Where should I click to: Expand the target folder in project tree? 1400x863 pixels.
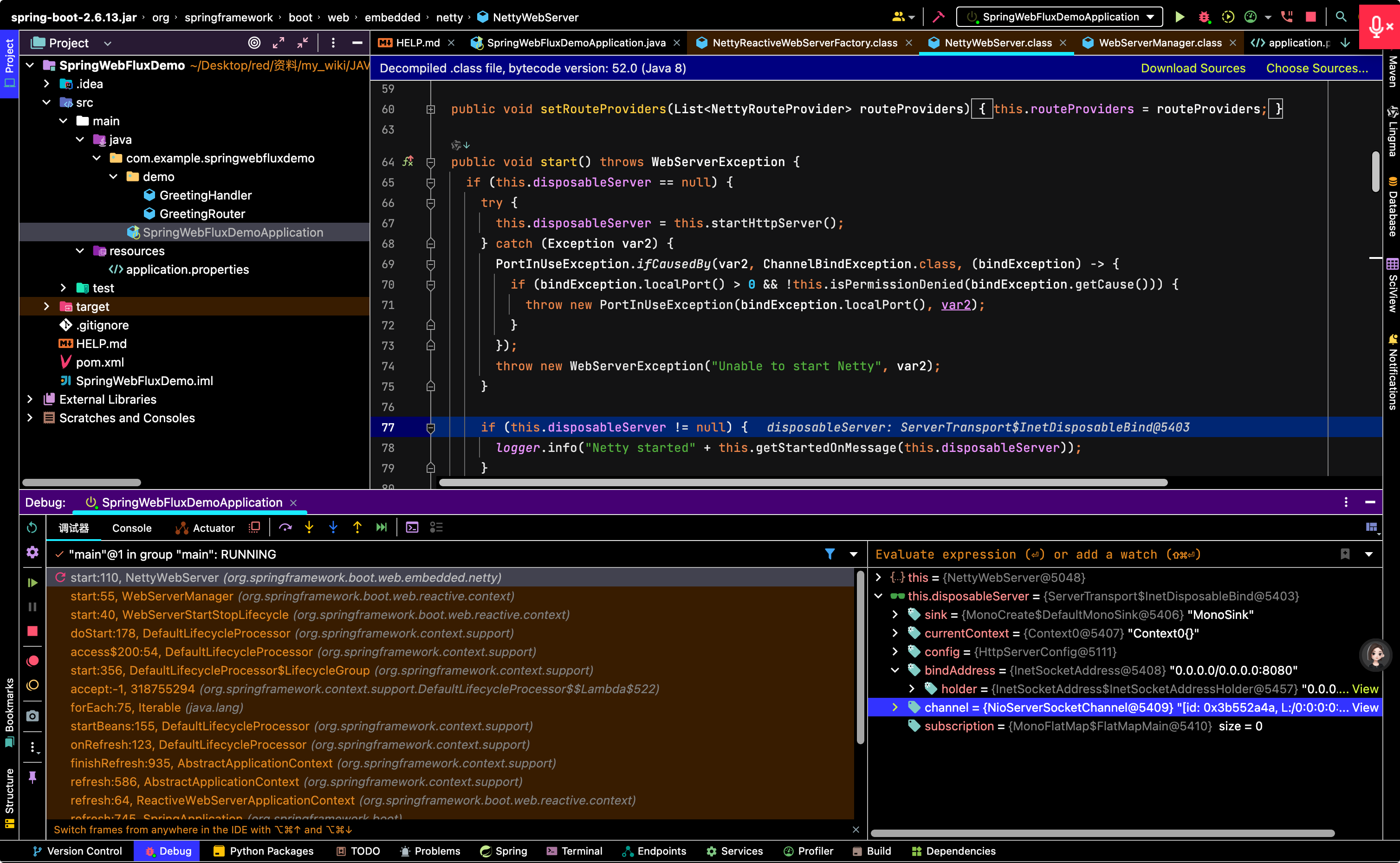(x=47, y=307)
